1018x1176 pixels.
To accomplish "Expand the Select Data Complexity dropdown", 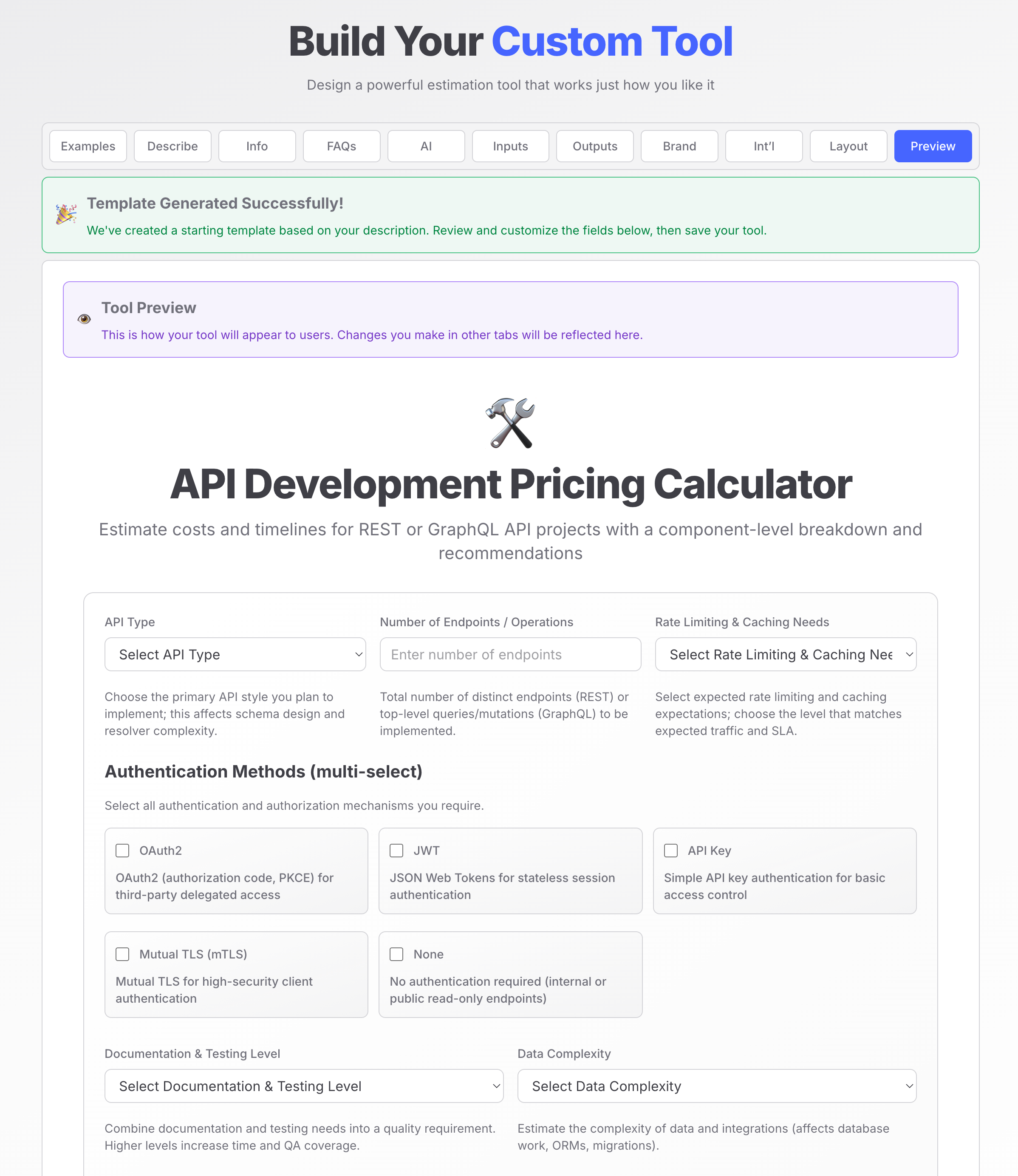I will (716, 1086).
